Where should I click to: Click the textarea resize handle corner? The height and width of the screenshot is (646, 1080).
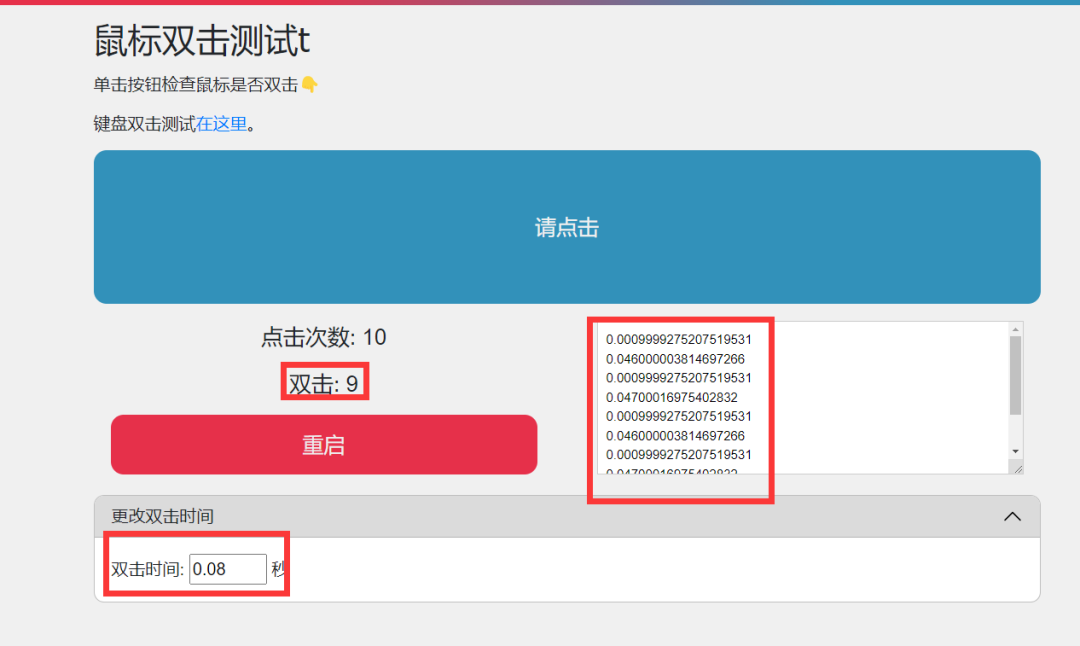click(x=1018, y=468)
